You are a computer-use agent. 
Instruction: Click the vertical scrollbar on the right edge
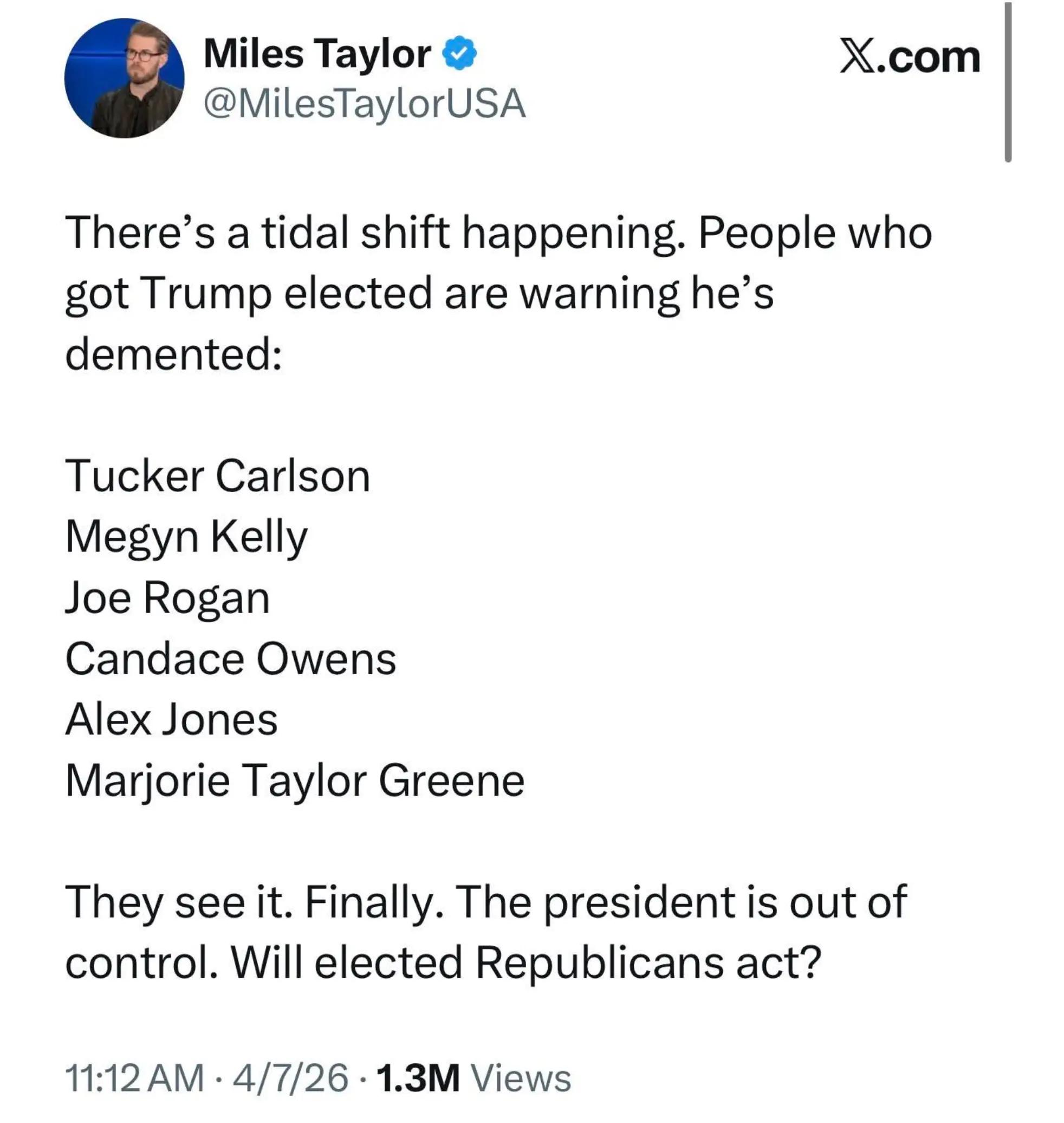click(1007, 82)
